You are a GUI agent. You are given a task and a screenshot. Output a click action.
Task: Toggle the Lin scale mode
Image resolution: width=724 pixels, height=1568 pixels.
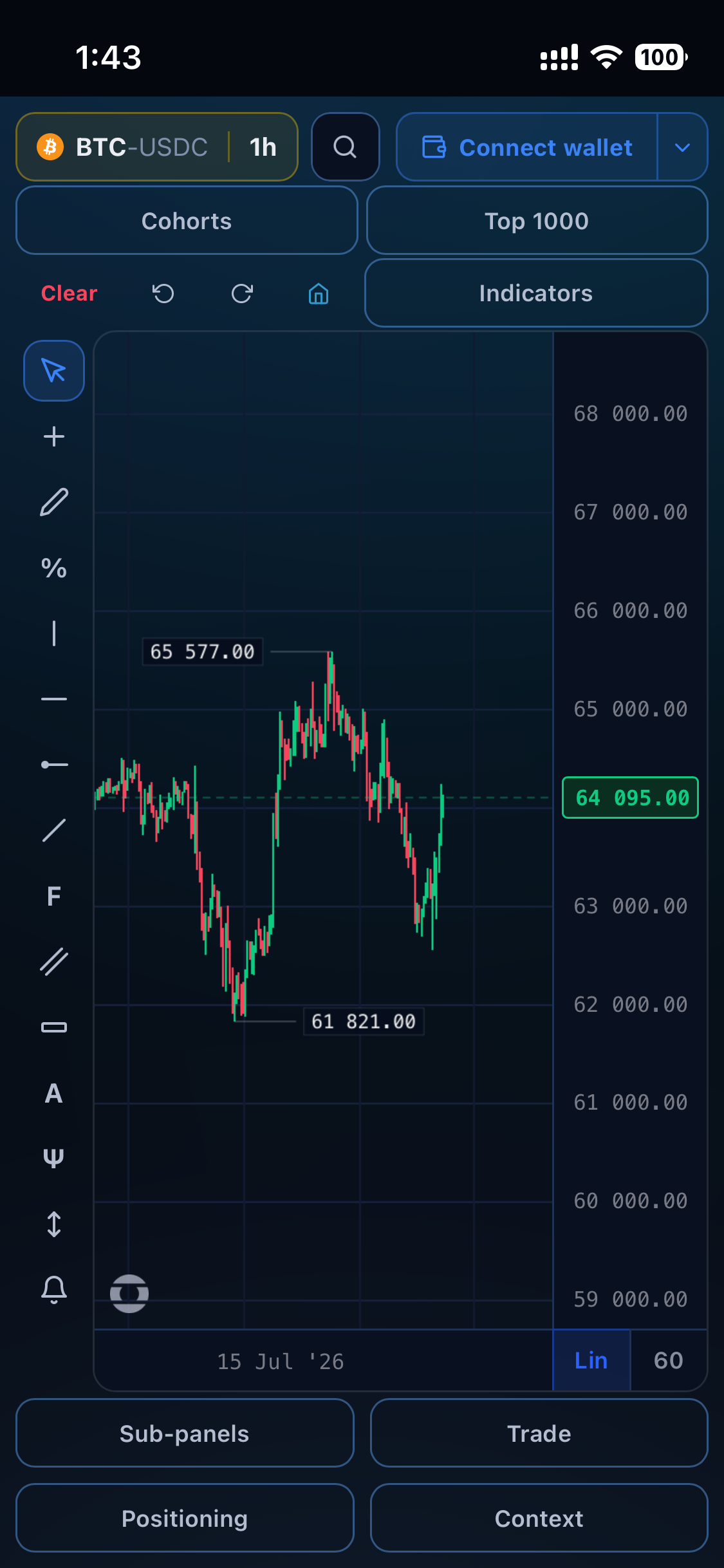coord(591,1360)
